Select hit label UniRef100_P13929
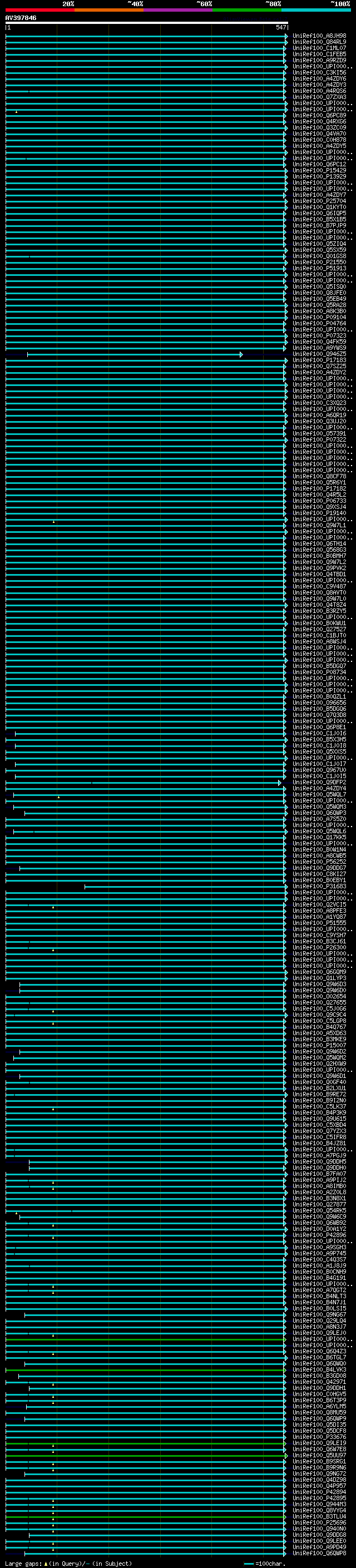 319,176
